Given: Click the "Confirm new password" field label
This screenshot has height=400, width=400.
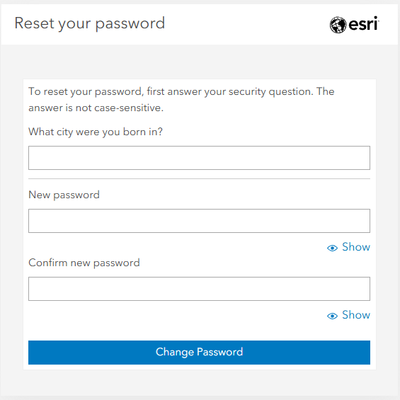Looking at the screenshot, I should coord(84,263).
